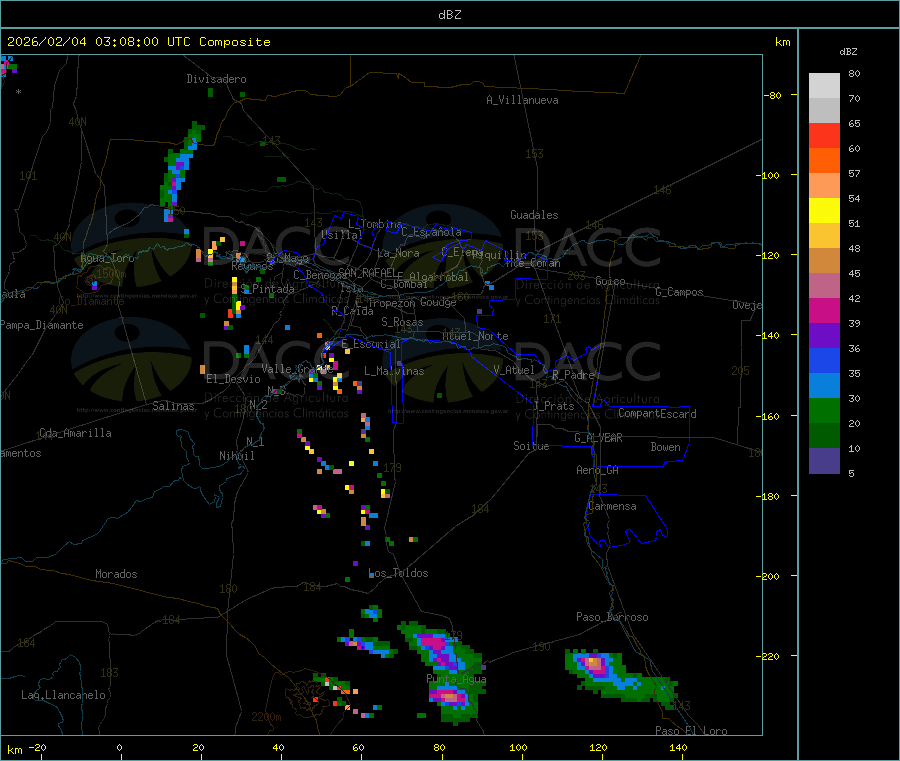
Task: Click the G_ALVEAR map label
Action: pyautogui.click(x=598, y=438)
